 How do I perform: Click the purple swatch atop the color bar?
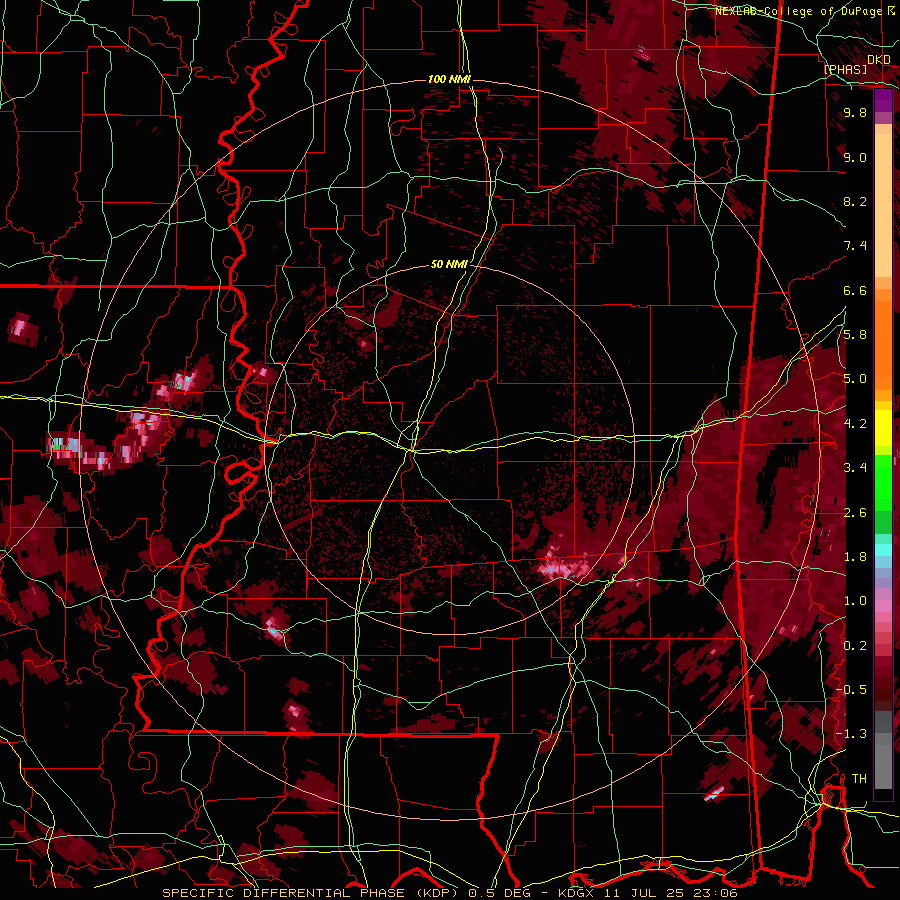coord(883,100)
